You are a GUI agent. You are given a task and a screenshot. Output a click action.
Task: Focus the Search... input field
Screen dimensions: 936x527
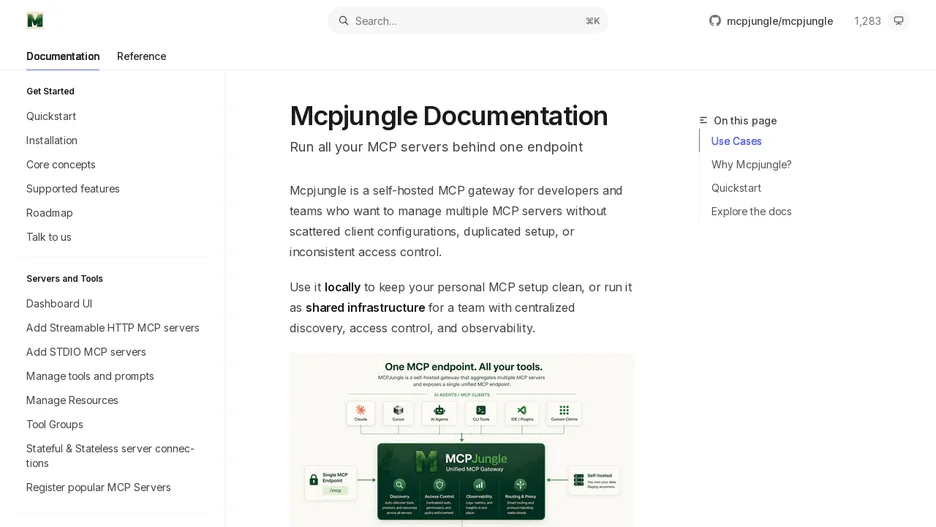pyautogui.click(x=468, y=21)
